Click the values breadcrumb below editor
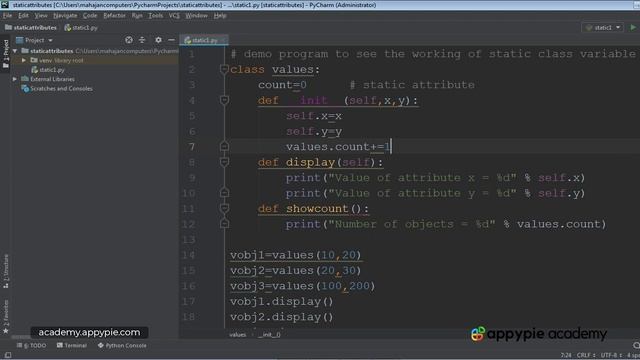The width and height of the screenshot is (640, 360). tap(238, 335)
